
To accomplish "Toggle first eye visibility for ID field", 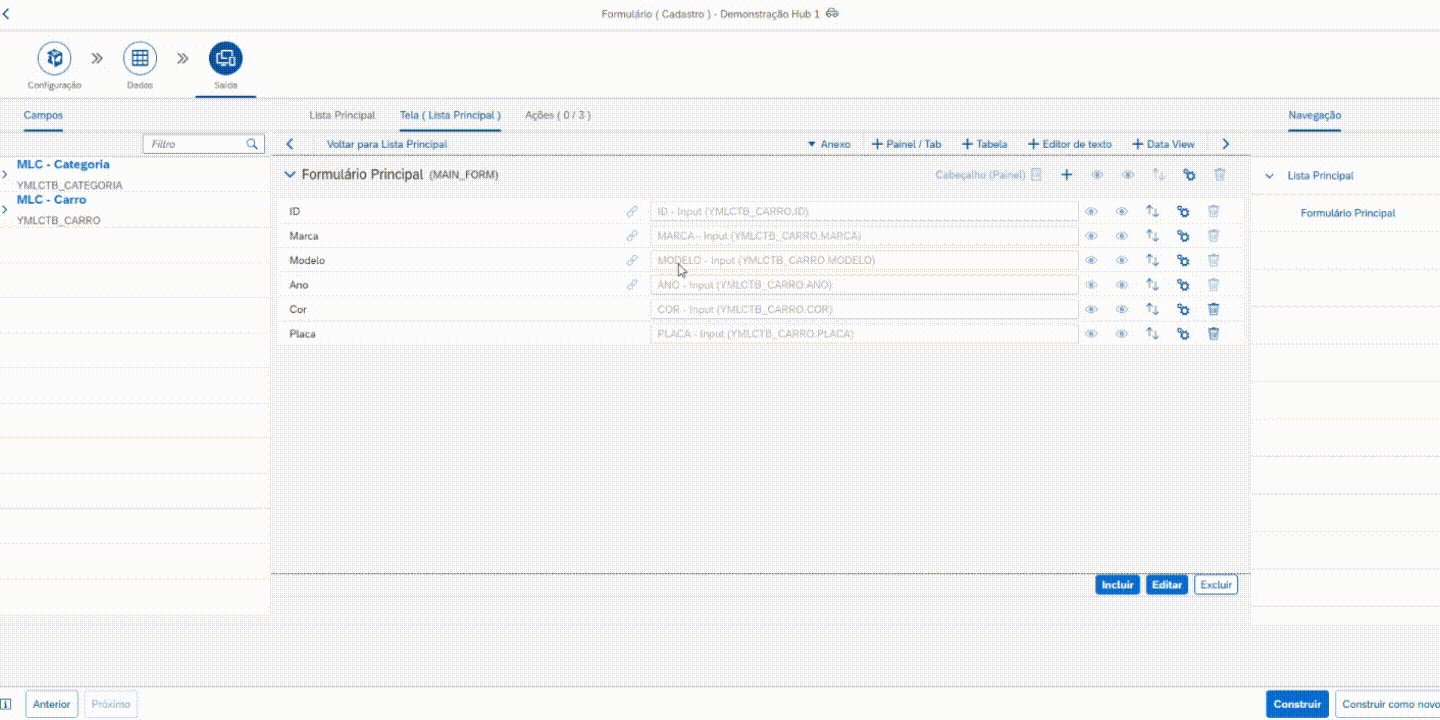I will point(1092,212).
